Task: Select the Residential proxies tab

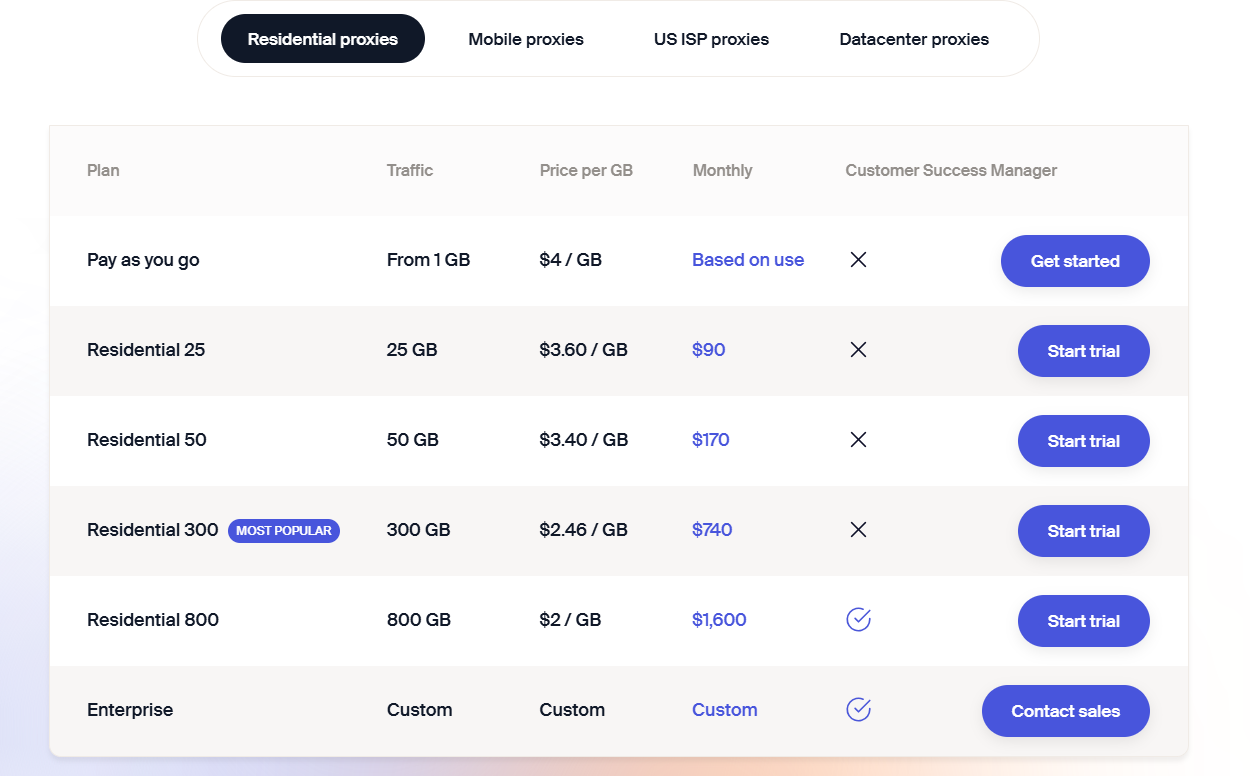Action: pos(323,39)
